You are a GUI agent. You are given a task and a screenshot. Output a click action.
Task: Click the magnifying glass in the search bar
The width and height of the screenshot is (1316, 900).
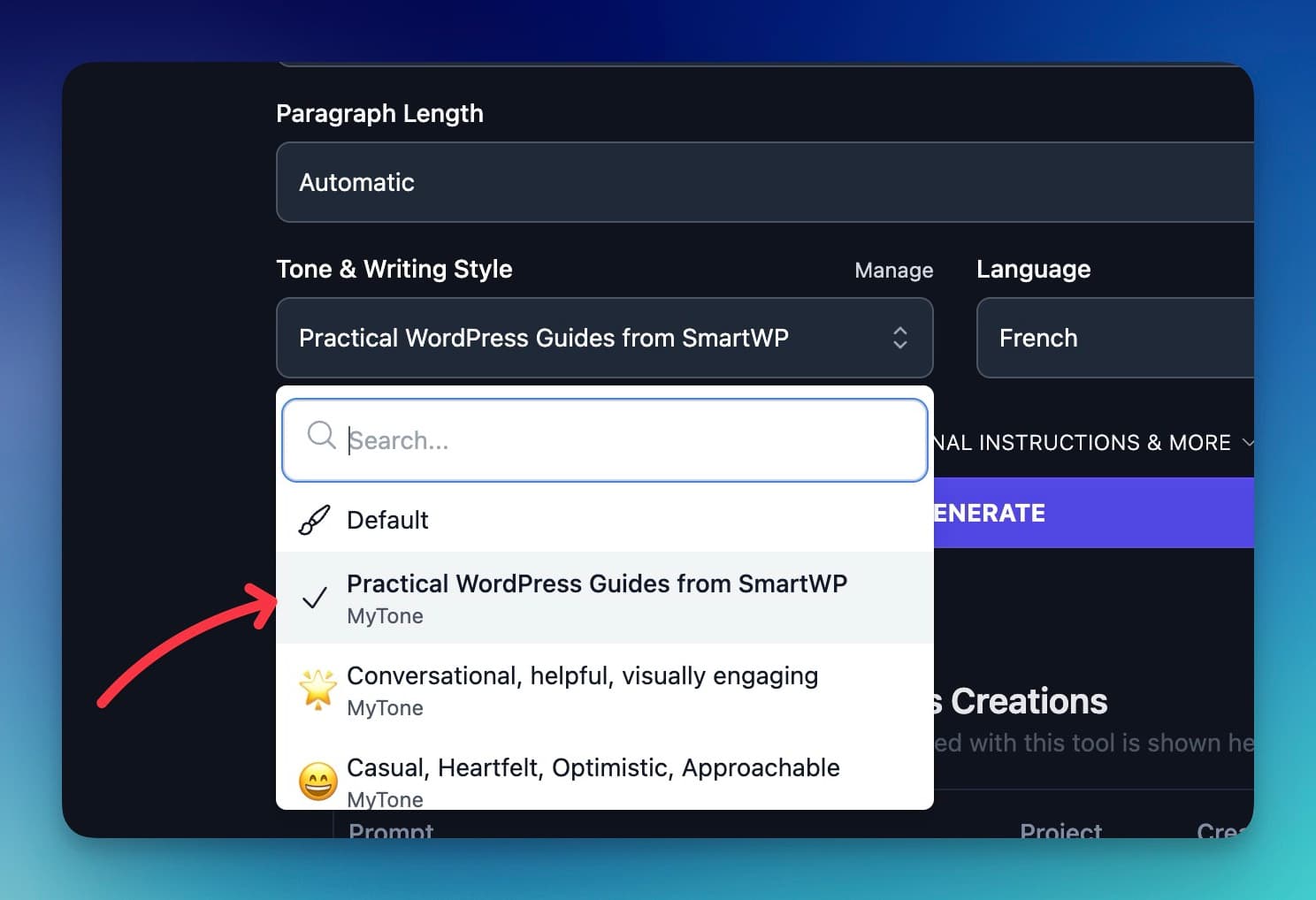click(x=320, y=436)
